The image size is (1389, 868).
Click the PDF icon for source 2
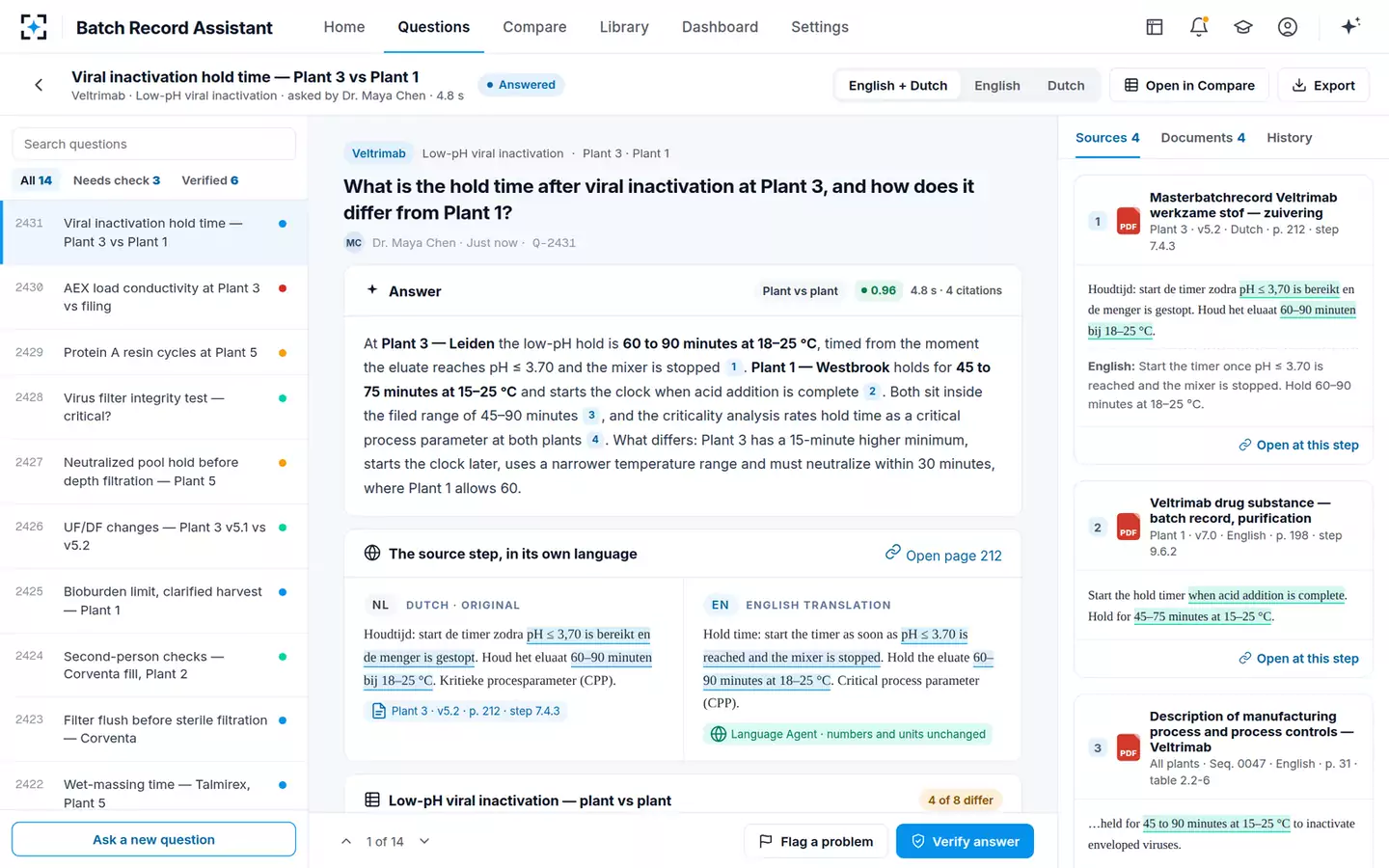pos(1129,527)
